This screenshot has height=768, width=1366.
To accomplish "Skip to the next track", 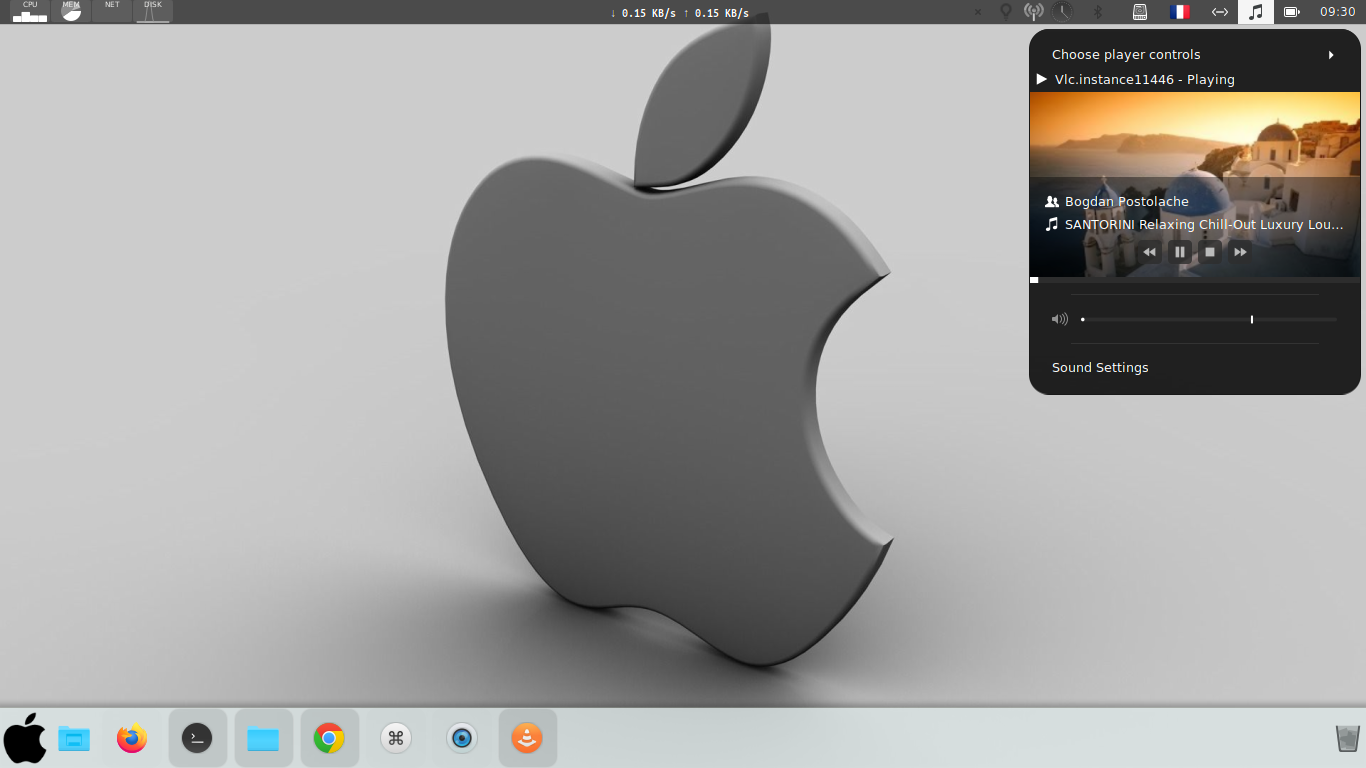I will click(1240, 252).
